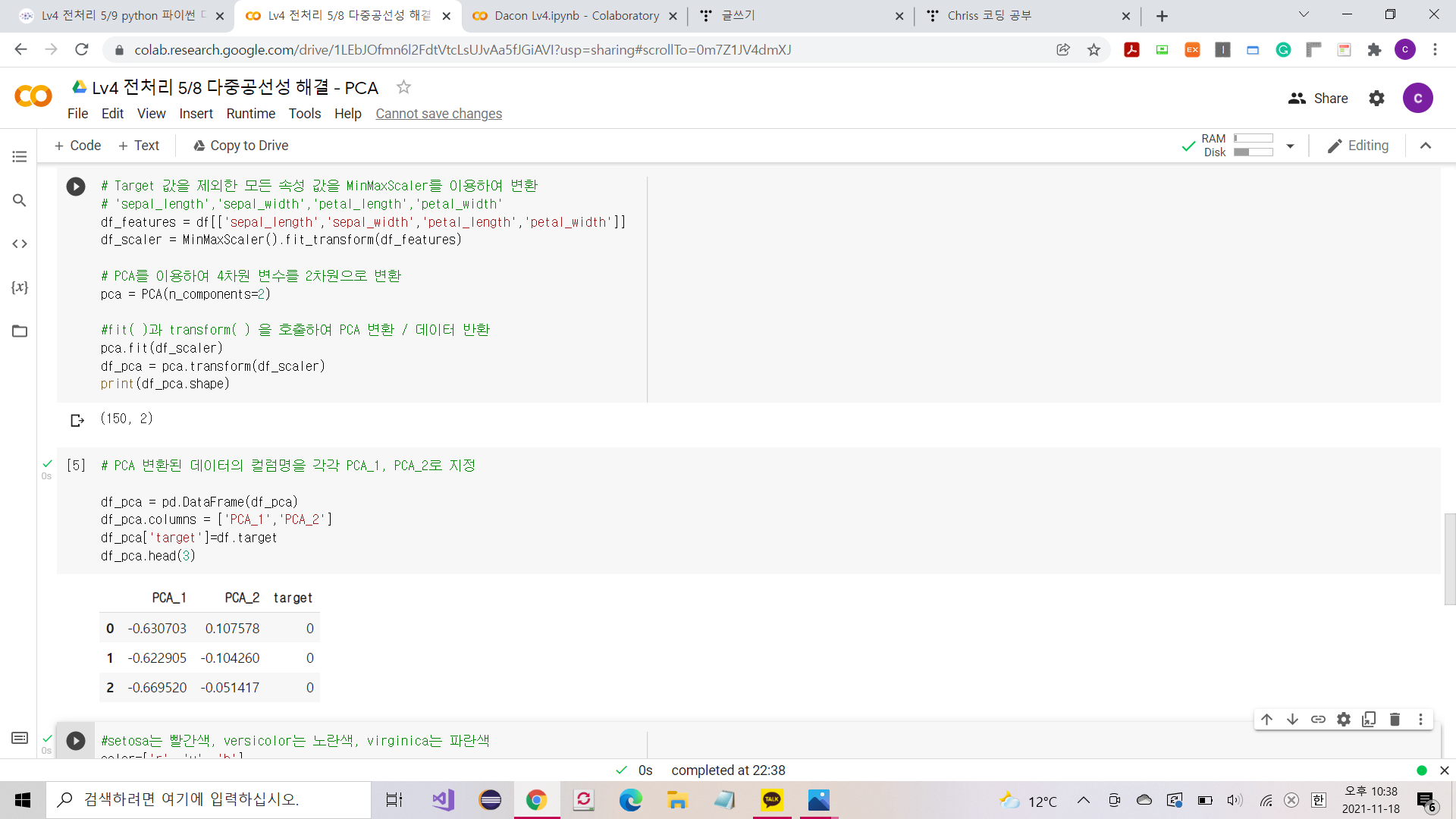Viewport: 1456px width, 819px height.
Task: Open the notebook settings gear icon
Action: point(1376,99)
